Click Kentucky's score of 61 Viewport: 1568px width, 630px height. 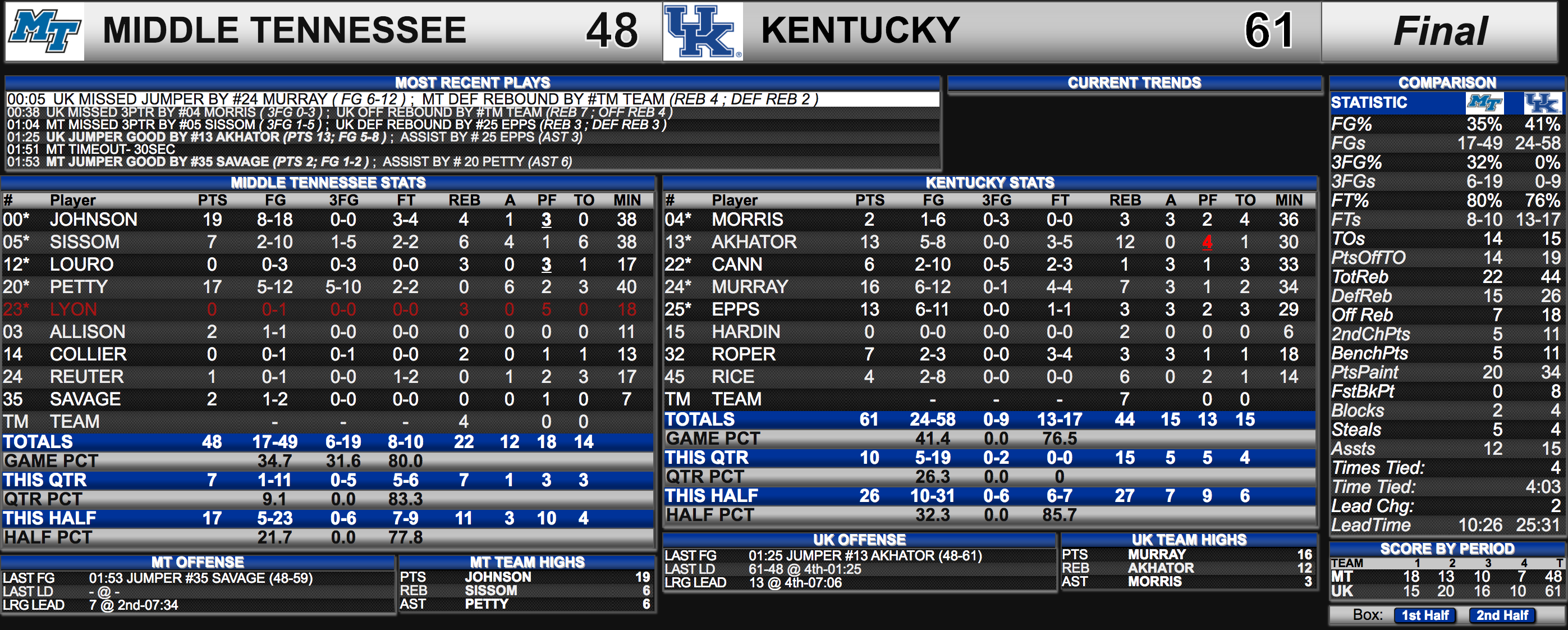point(1268,31)
